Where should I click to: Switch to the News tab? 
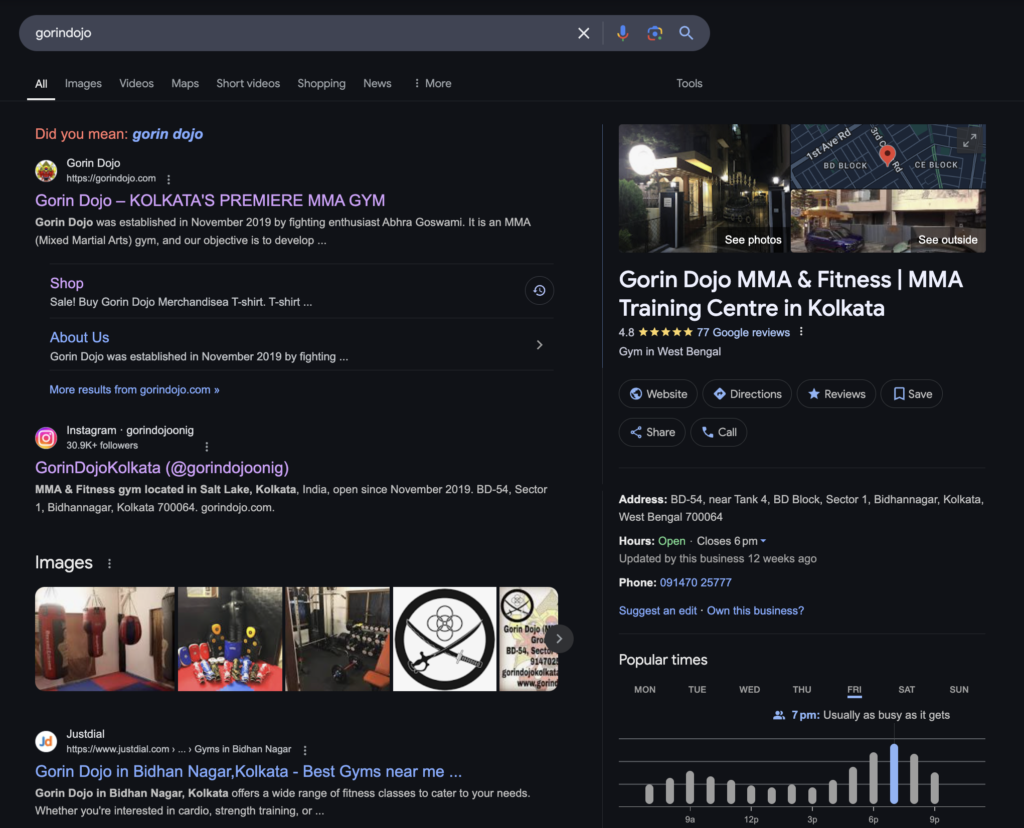tap(377, 84)
